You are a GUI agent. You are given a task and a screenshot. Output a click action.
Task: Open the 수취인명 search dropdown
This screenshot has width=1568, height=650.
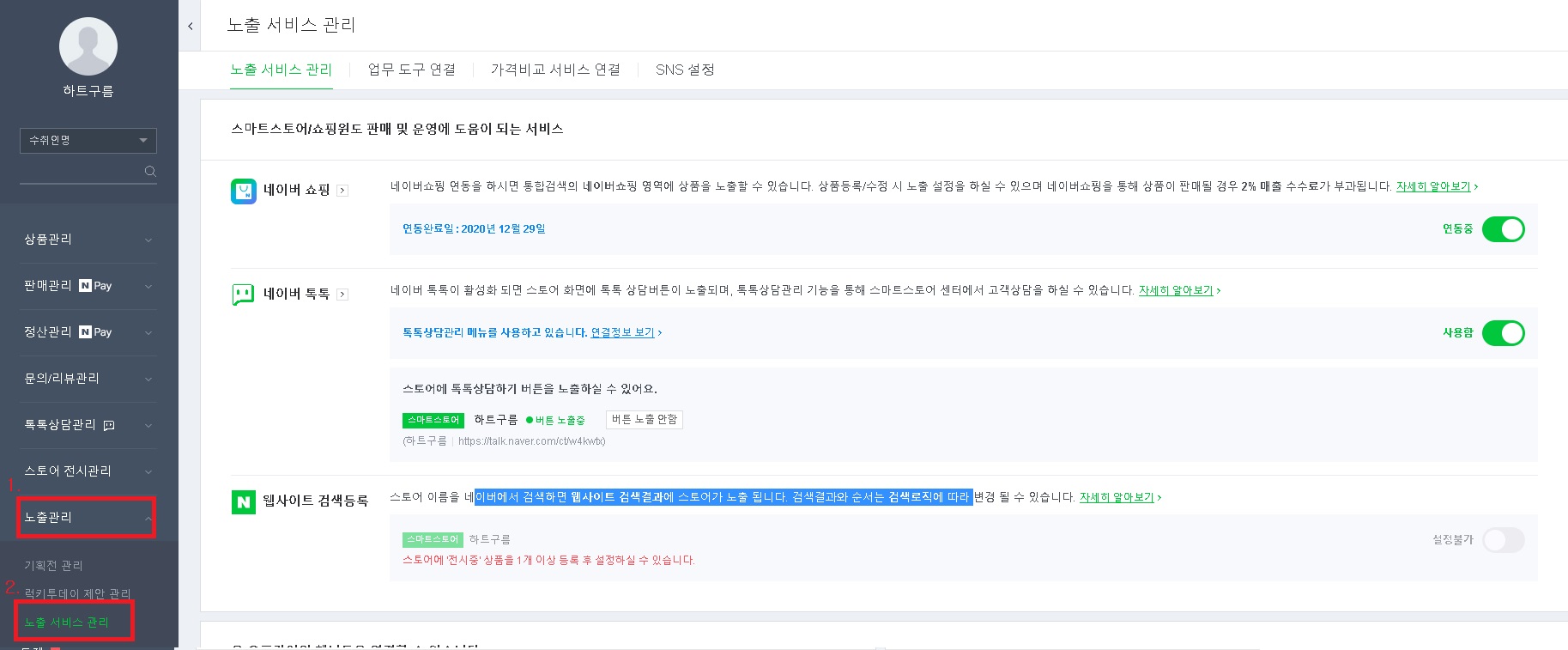click(88, 140)
